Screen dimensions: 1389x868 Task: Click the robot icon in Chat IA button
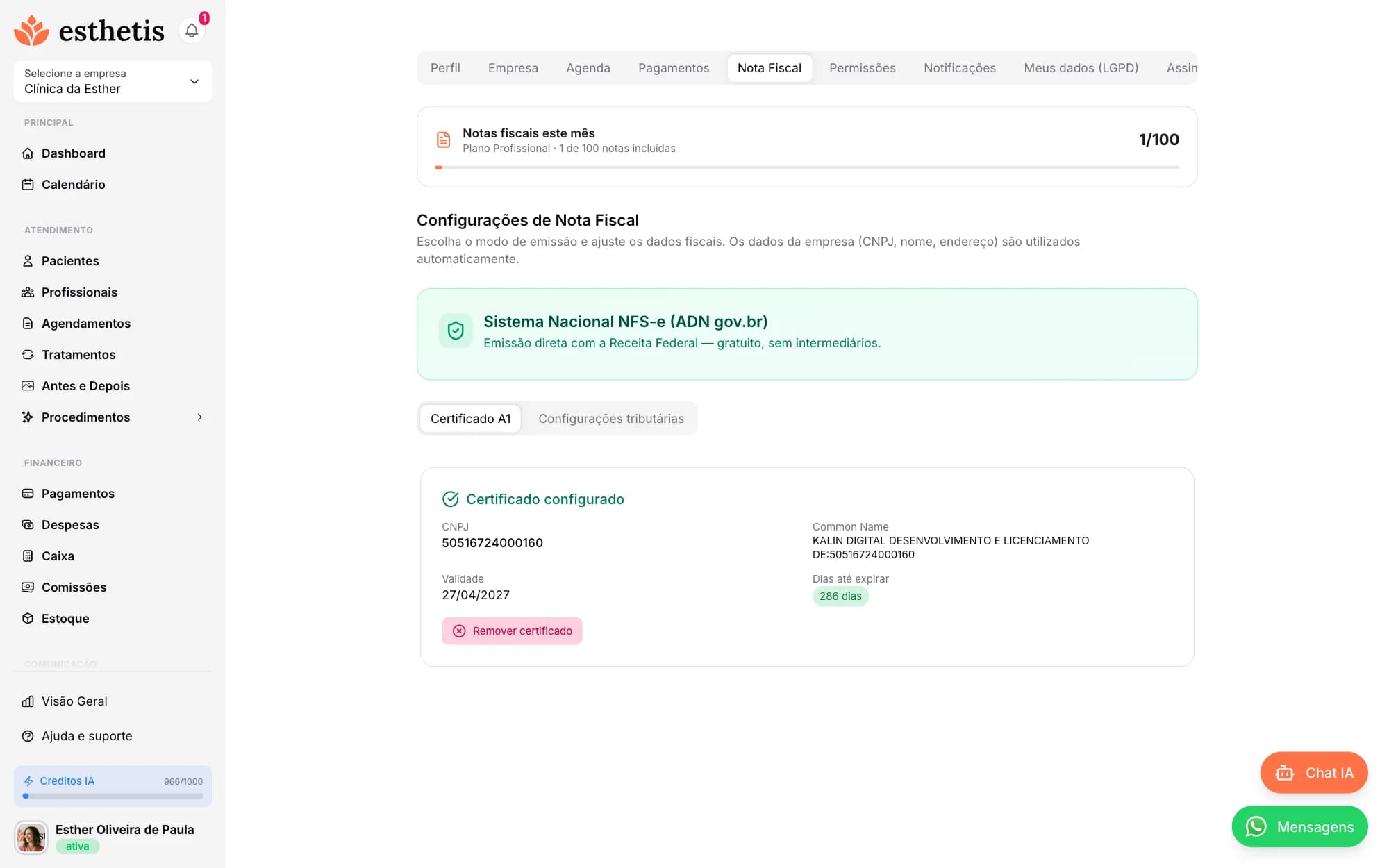point(1285,773)
